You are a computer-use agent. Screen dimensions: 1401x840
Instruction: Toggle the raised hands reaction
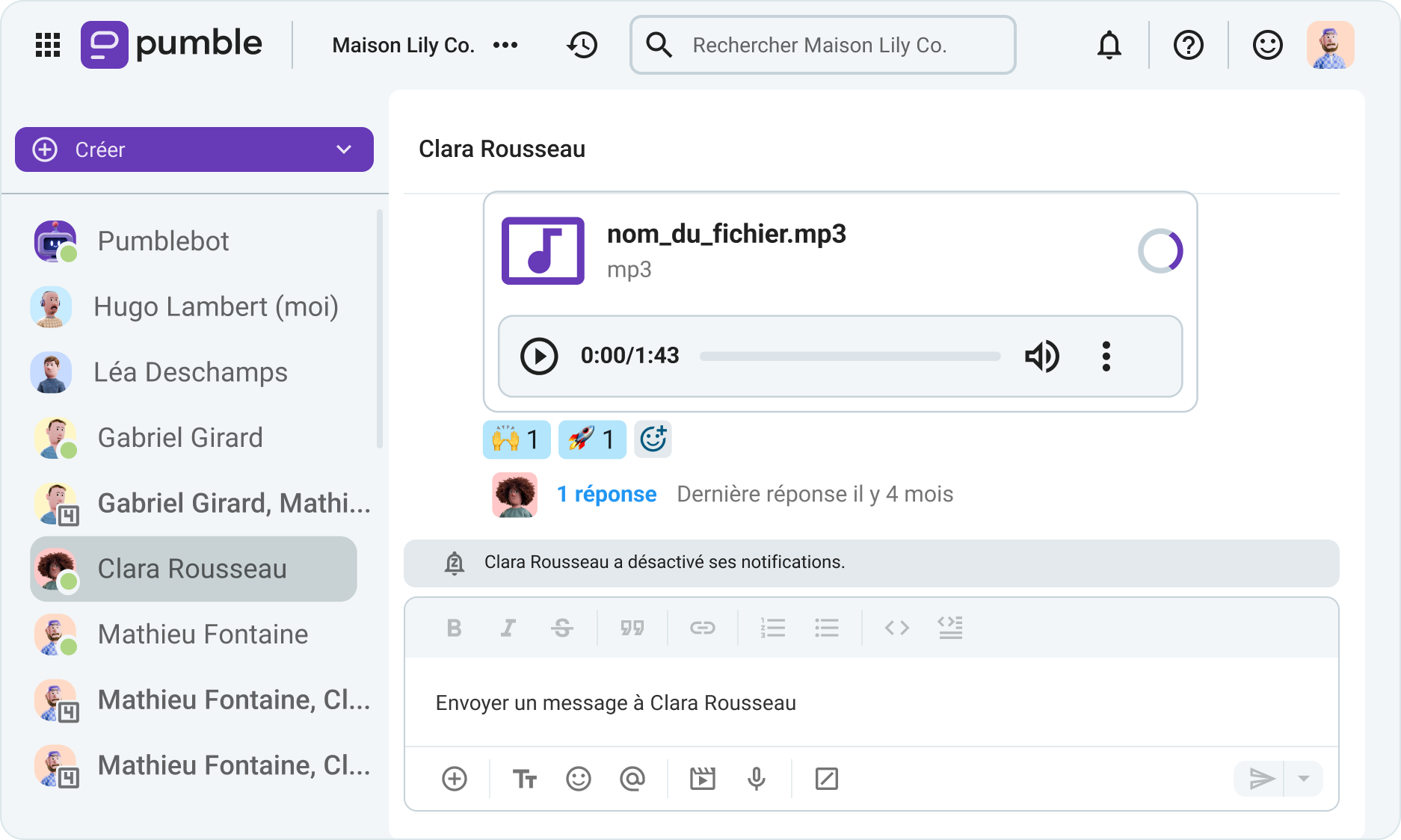517,439
